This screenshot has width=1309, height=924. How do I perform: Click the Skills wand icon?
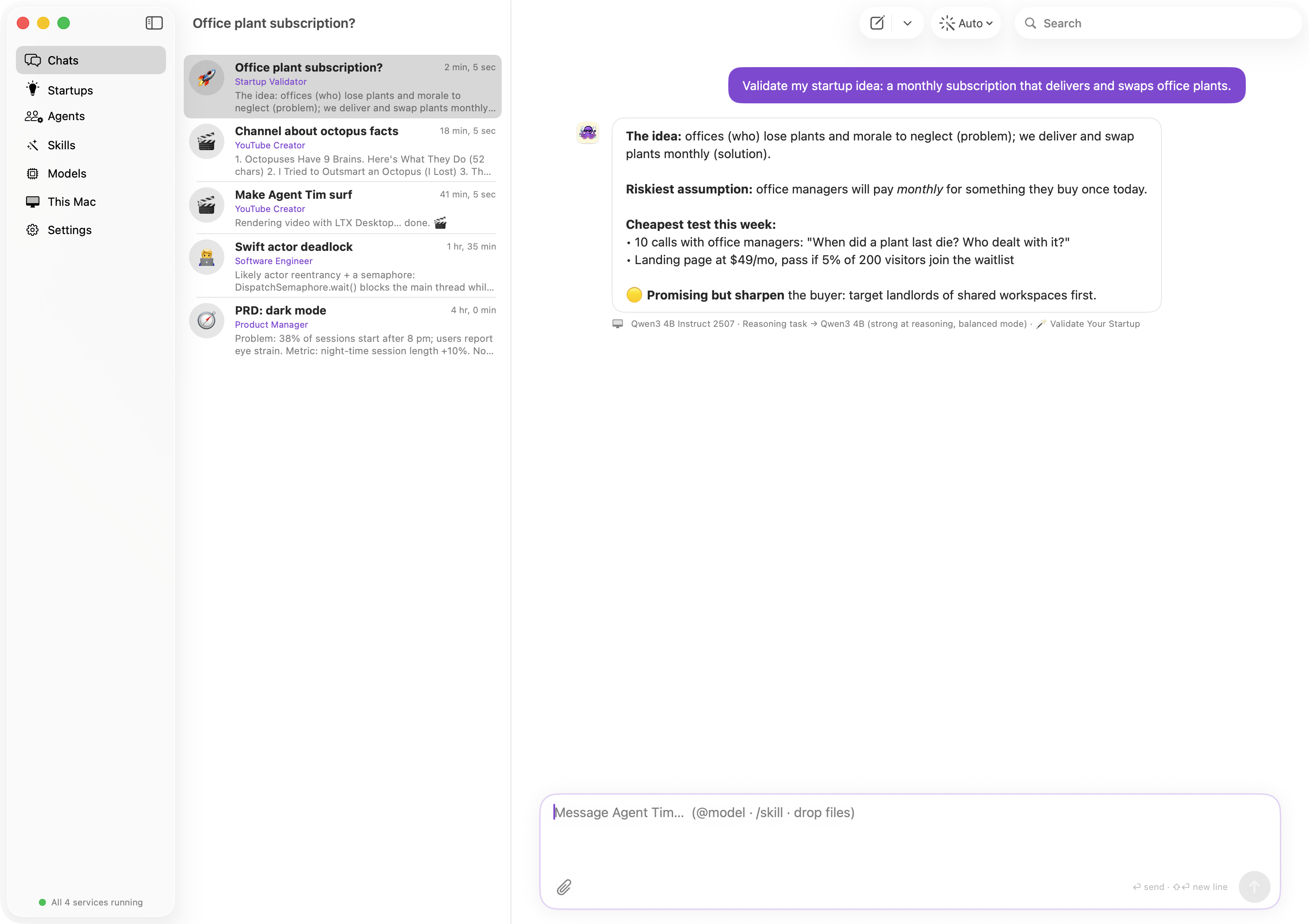[x=33, y=145]
